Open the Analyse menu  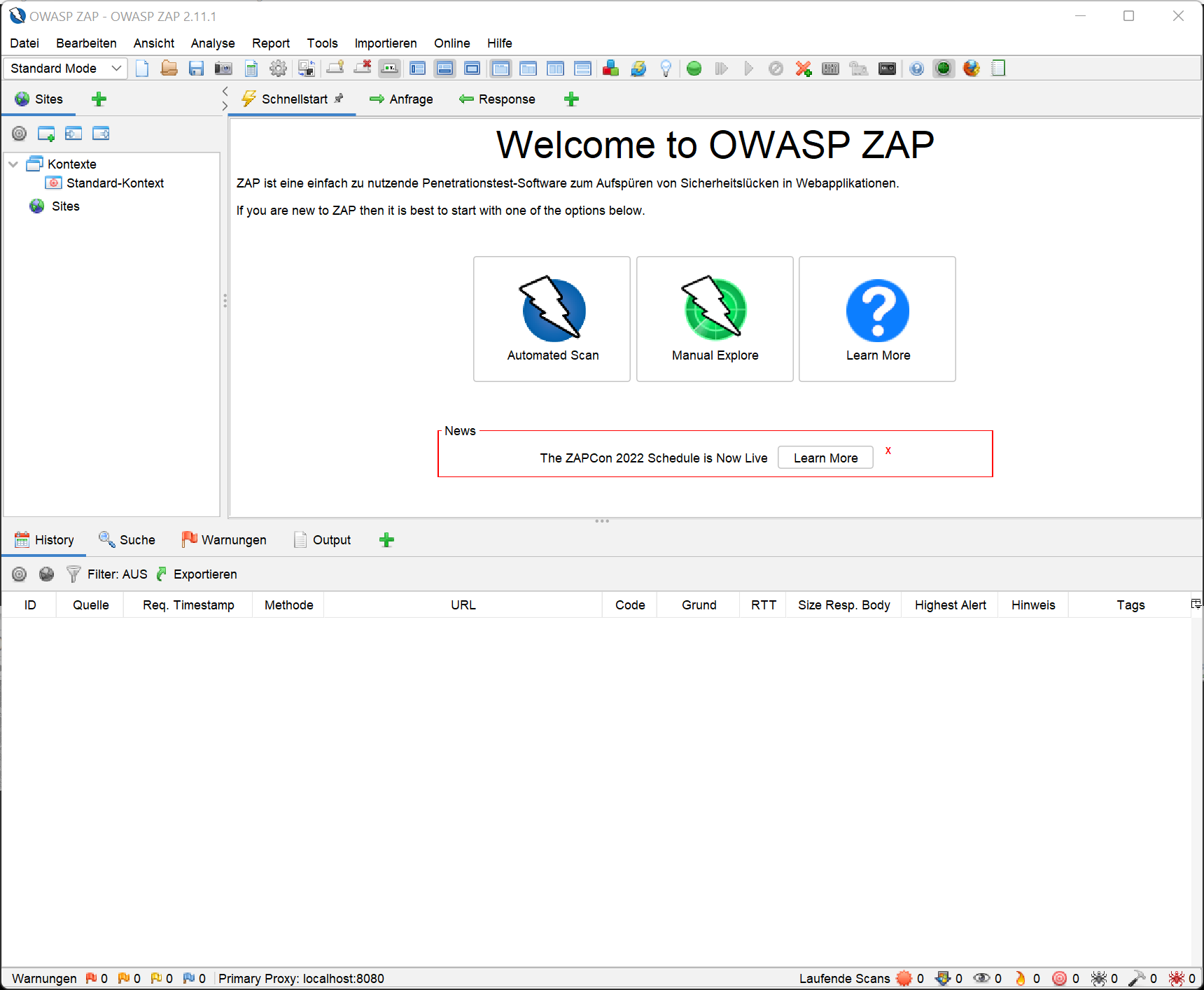pyautogui.click(x=213, y=43)
